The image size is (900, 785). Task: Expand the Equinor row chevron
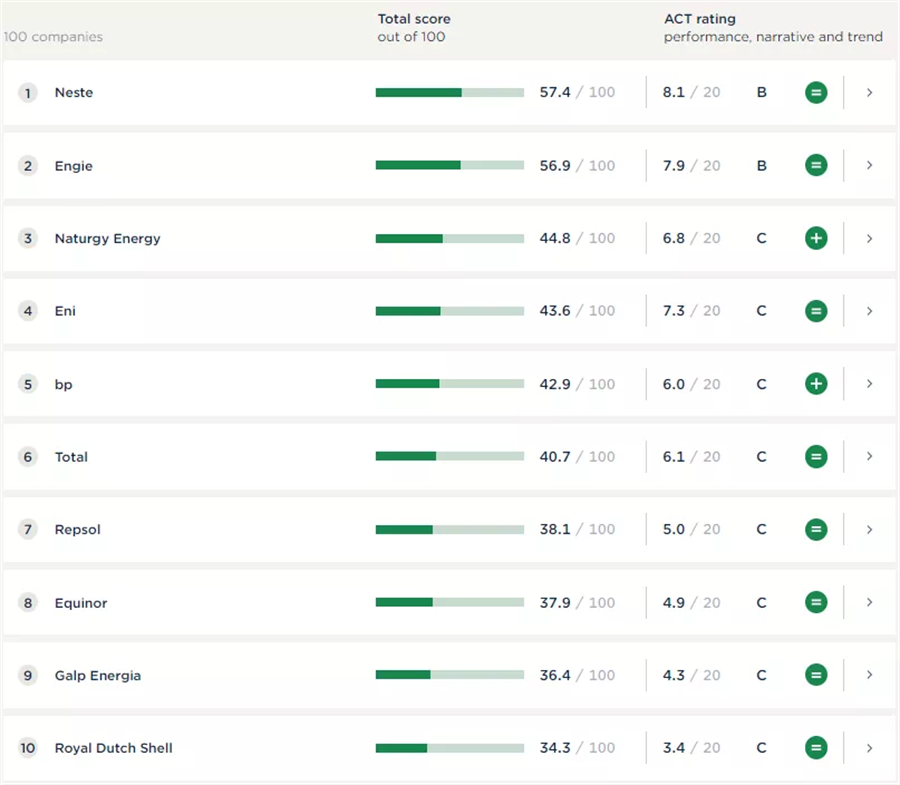click(869, 602)
